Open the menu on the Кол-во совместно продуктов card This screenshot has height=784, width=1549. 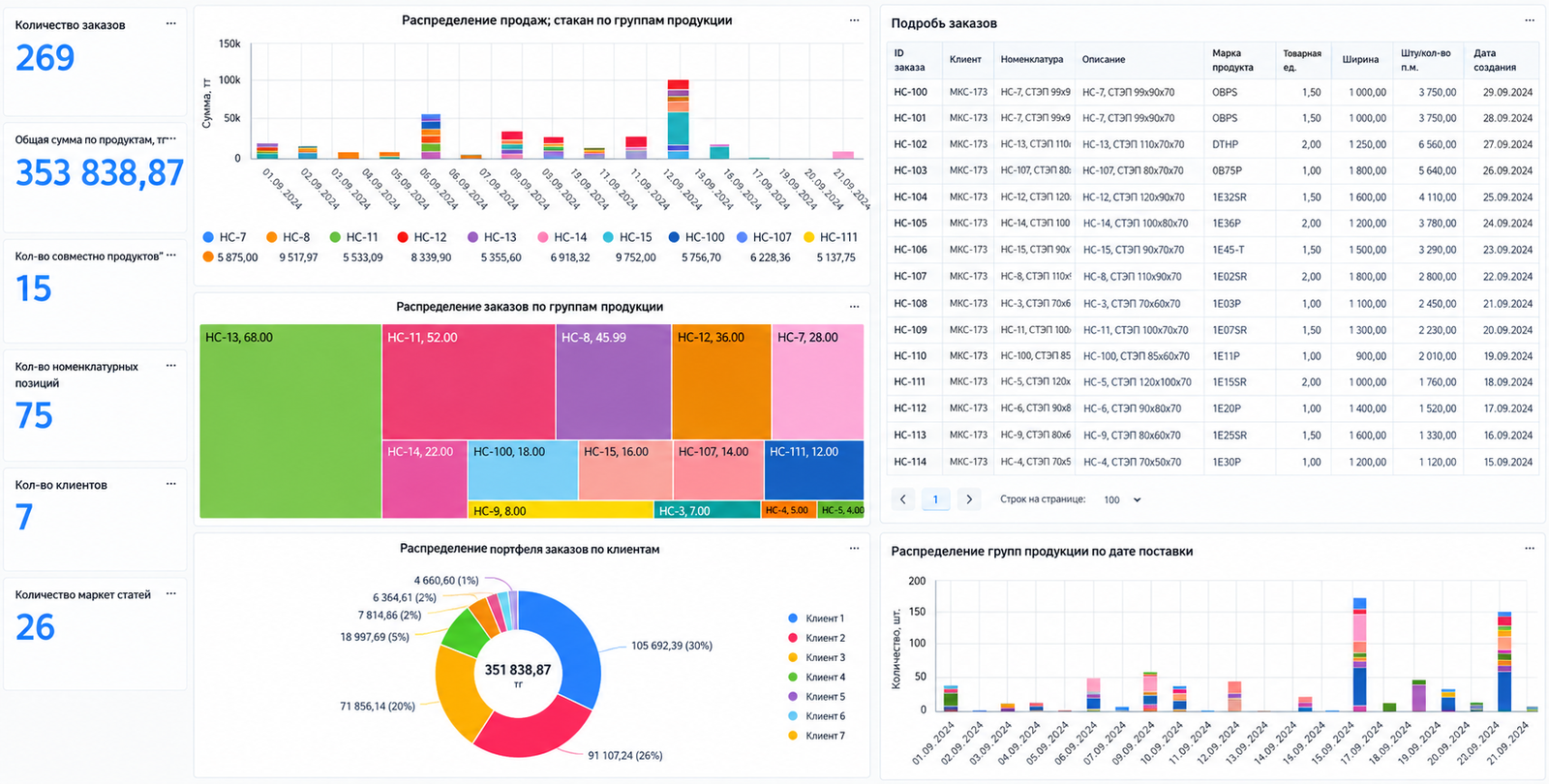[171, 256]
